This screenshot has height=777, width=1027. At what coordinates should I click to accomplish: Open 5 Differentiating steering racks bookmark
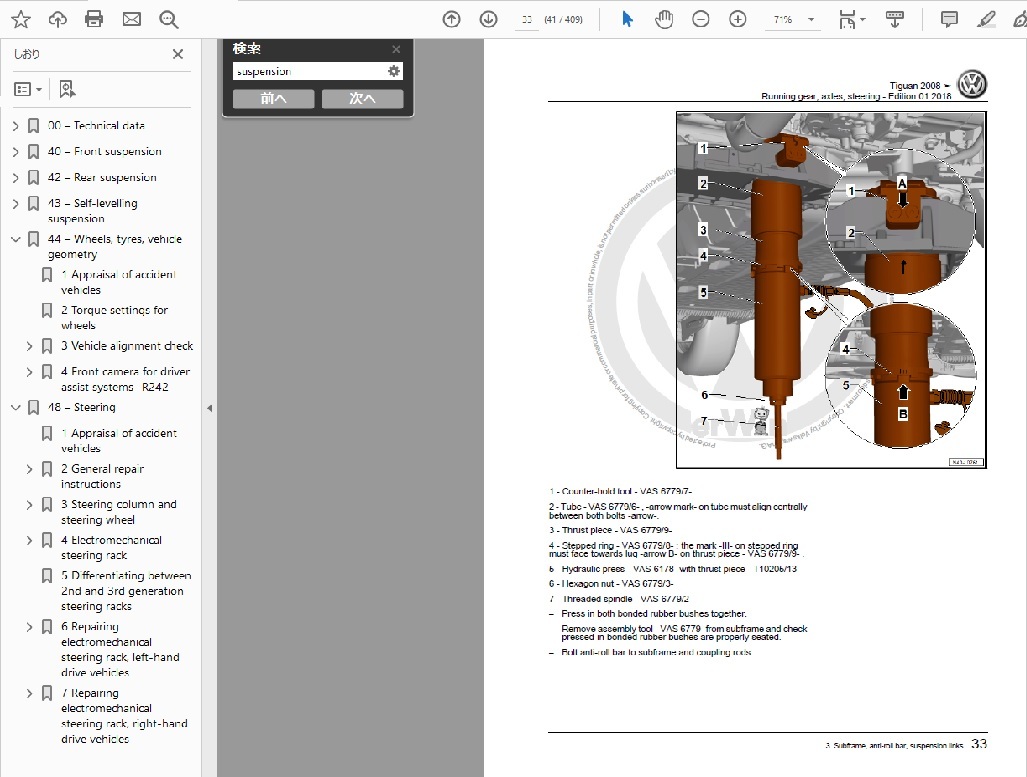(x=126, y=591)
